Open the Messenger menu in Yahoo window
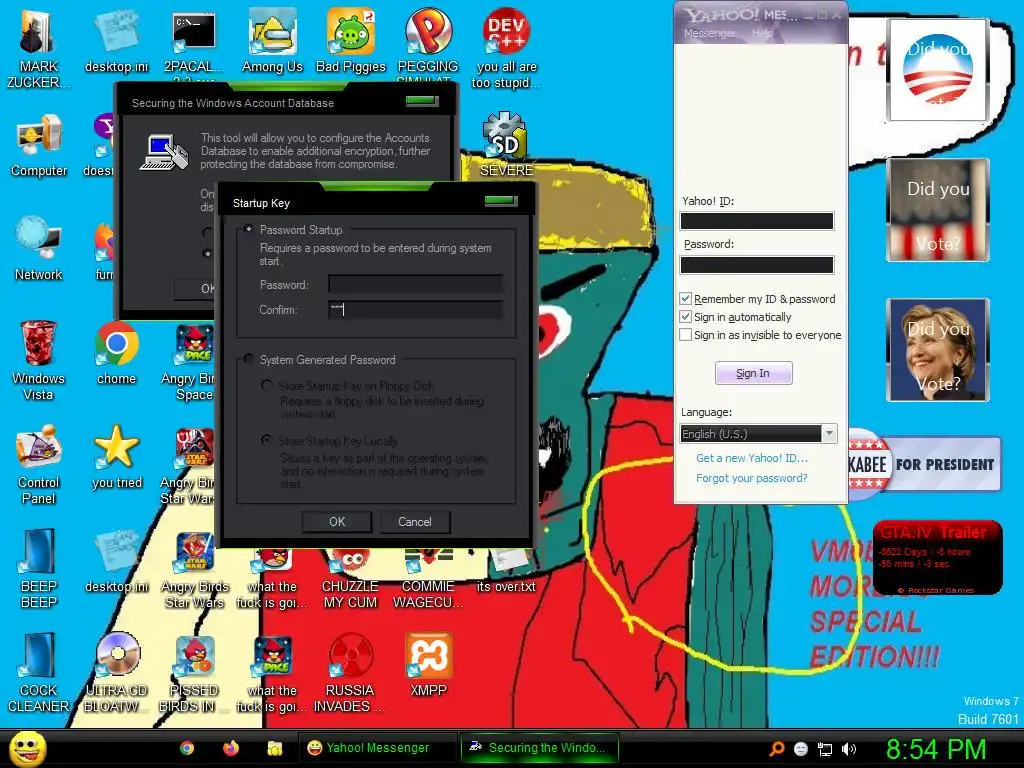This screenshot has width=1024, height=768. tap(710, 33)
